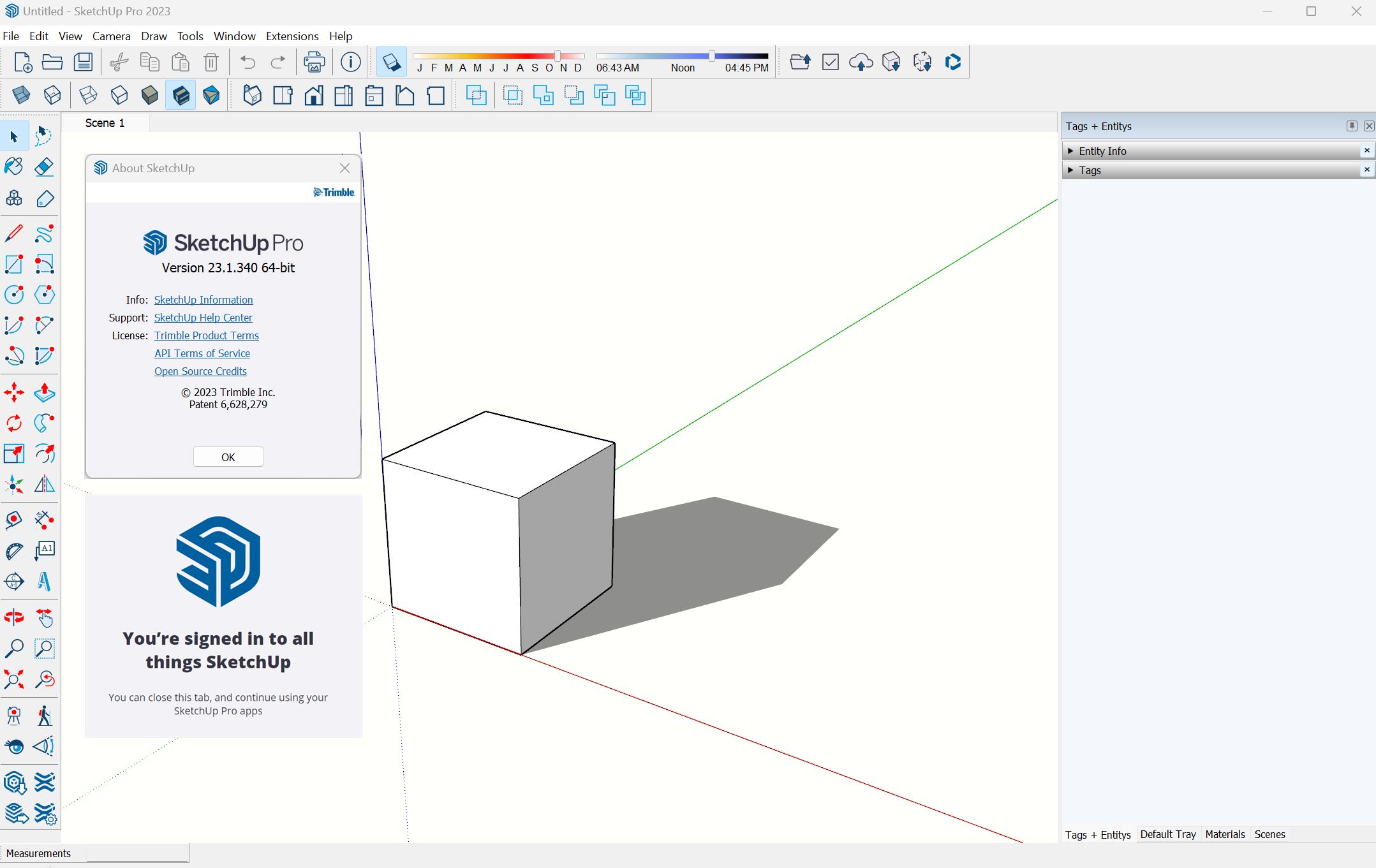The width and height of the screenshot is (1376, 868).
Task: Click the shadow time-of-day slider handle
Action: pos(711,56)
